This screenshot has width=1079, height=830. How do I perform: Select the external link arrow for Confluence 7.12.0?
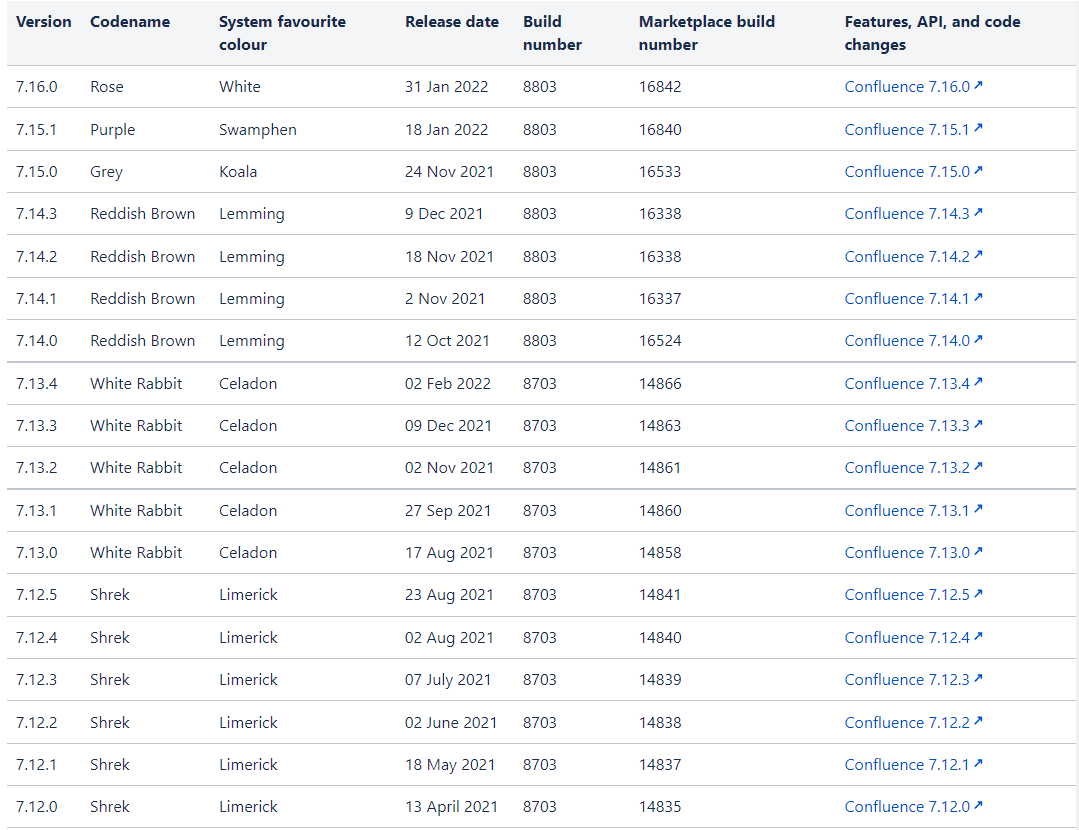point(979,806)
